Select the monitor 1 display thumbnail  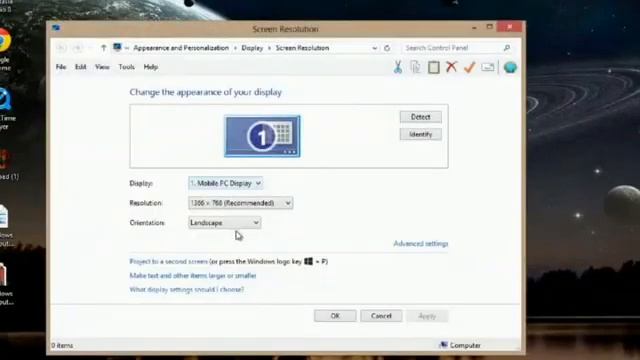tap(262, 136)
